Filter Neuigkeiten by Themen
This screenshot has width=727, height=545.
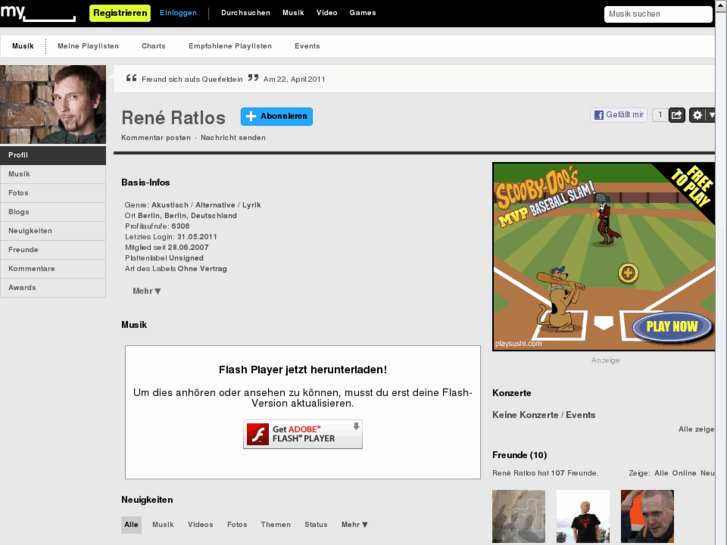point(276,525)
